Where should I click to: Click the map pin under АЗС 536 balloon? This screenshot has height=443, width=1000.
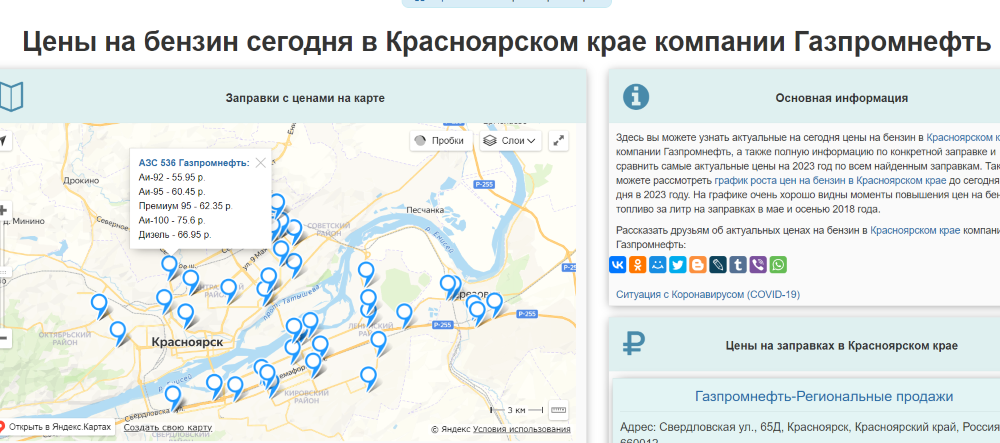[169, 265]
